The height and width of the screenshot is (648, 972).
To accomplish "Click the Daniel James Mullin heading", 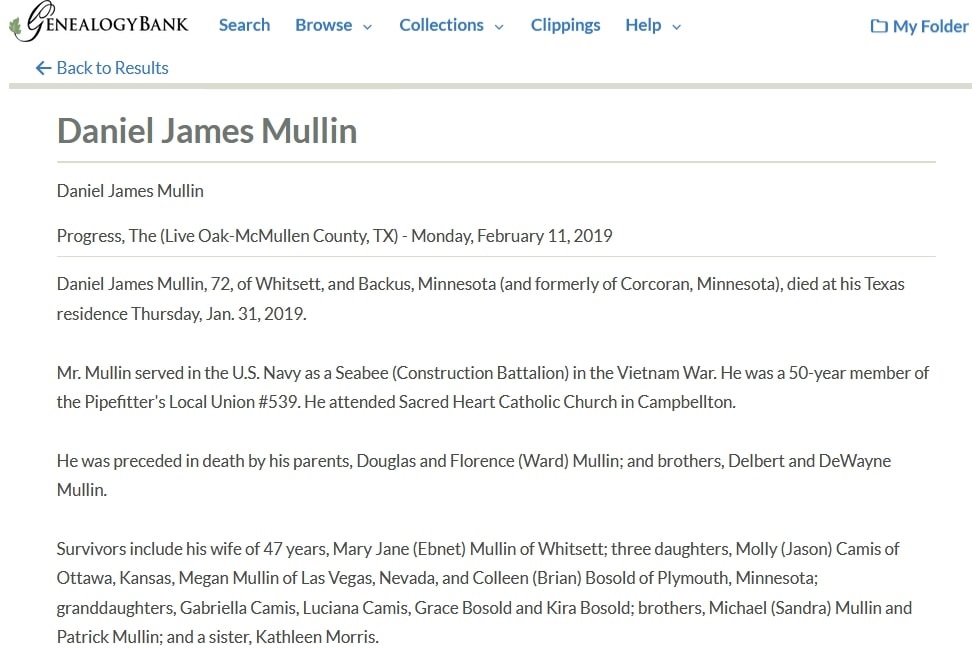I will (x=207, y=131).
